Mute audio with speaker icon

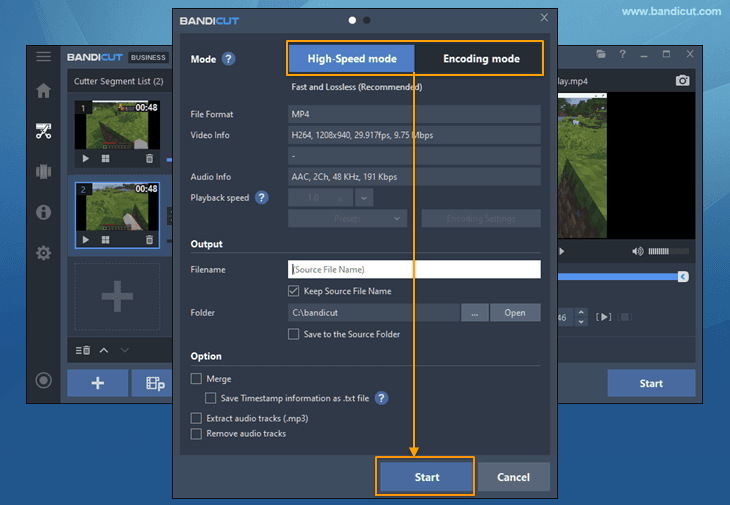click(637, 251)
